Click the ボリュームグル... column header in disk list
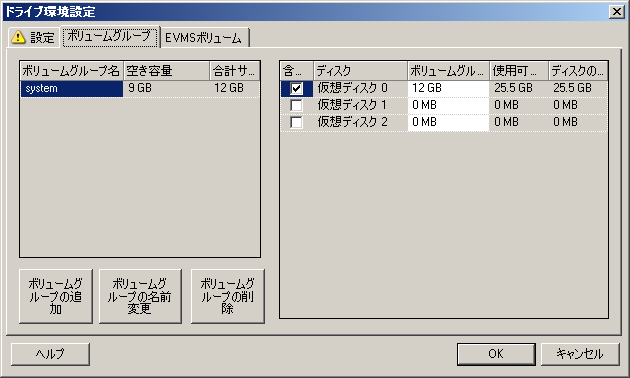This screenshot has width=630, height=378. [x=448, y=71]
